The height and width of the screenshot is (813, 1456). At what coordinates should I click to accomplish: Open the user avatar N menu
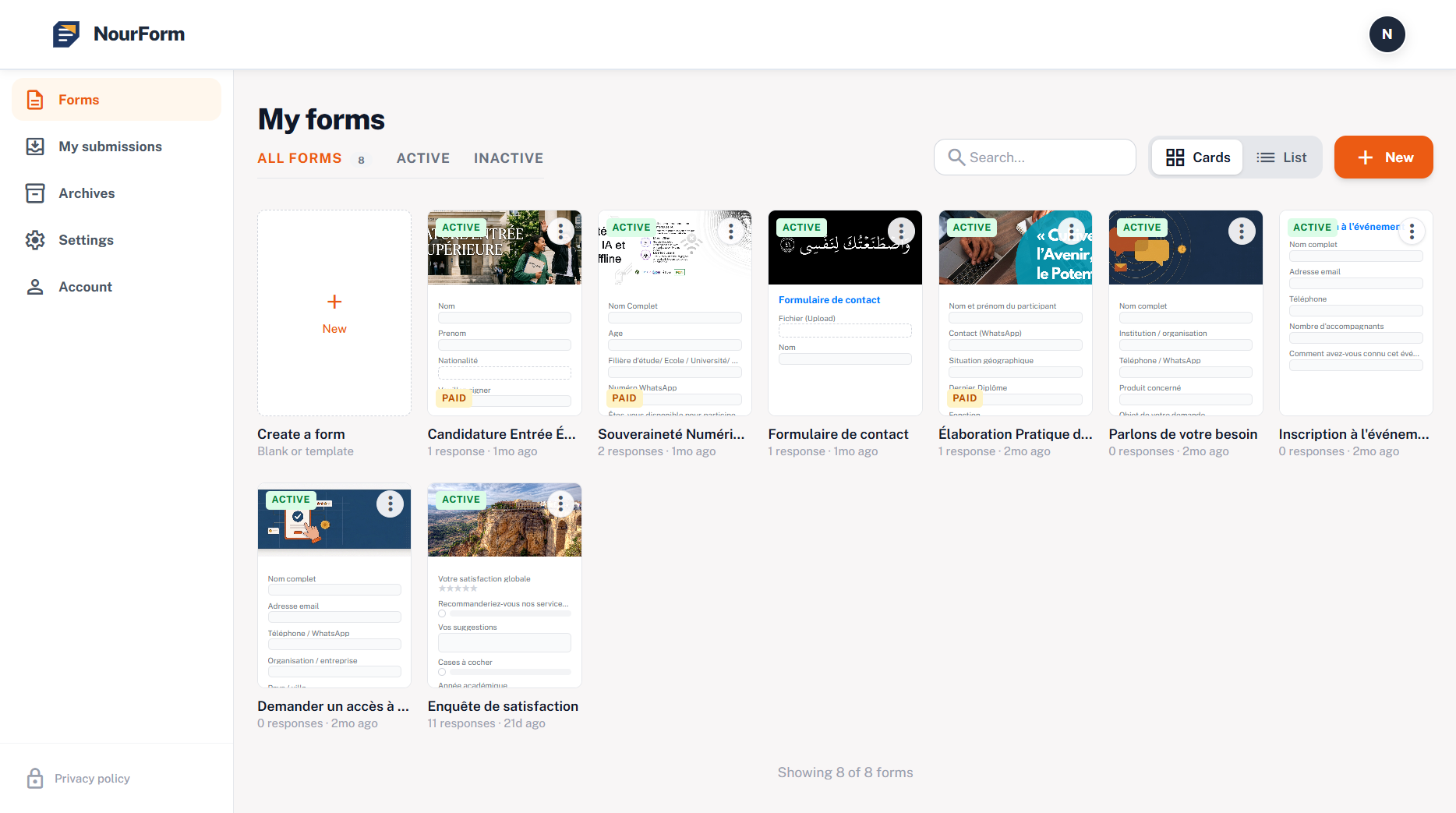[x=1387, y=34]
